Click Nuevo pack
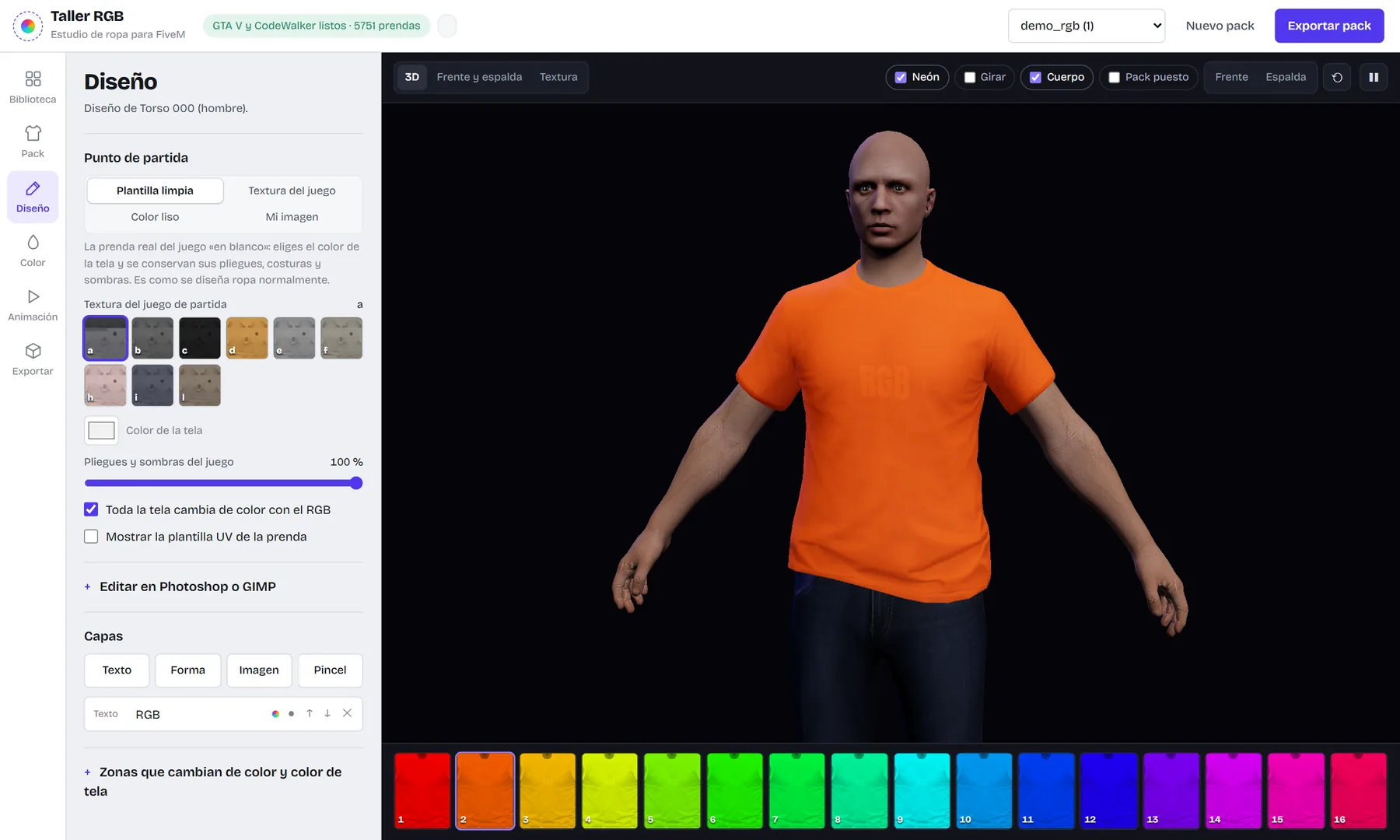The image size is (1400, 840). click(x=1220, y=26)
